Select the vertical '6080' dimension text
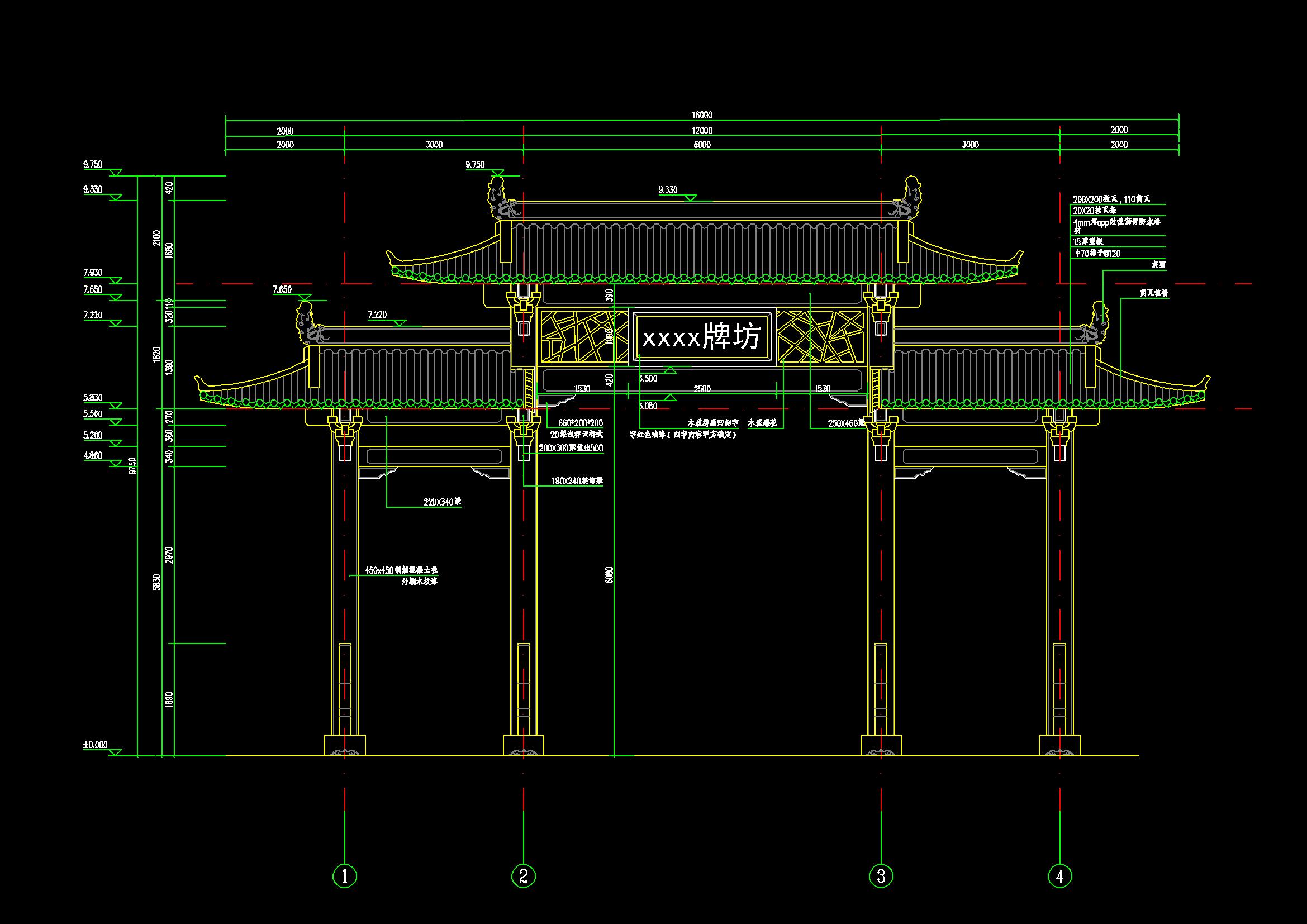This screenshot has height=924, width=1307. click(x=609, y=575)
